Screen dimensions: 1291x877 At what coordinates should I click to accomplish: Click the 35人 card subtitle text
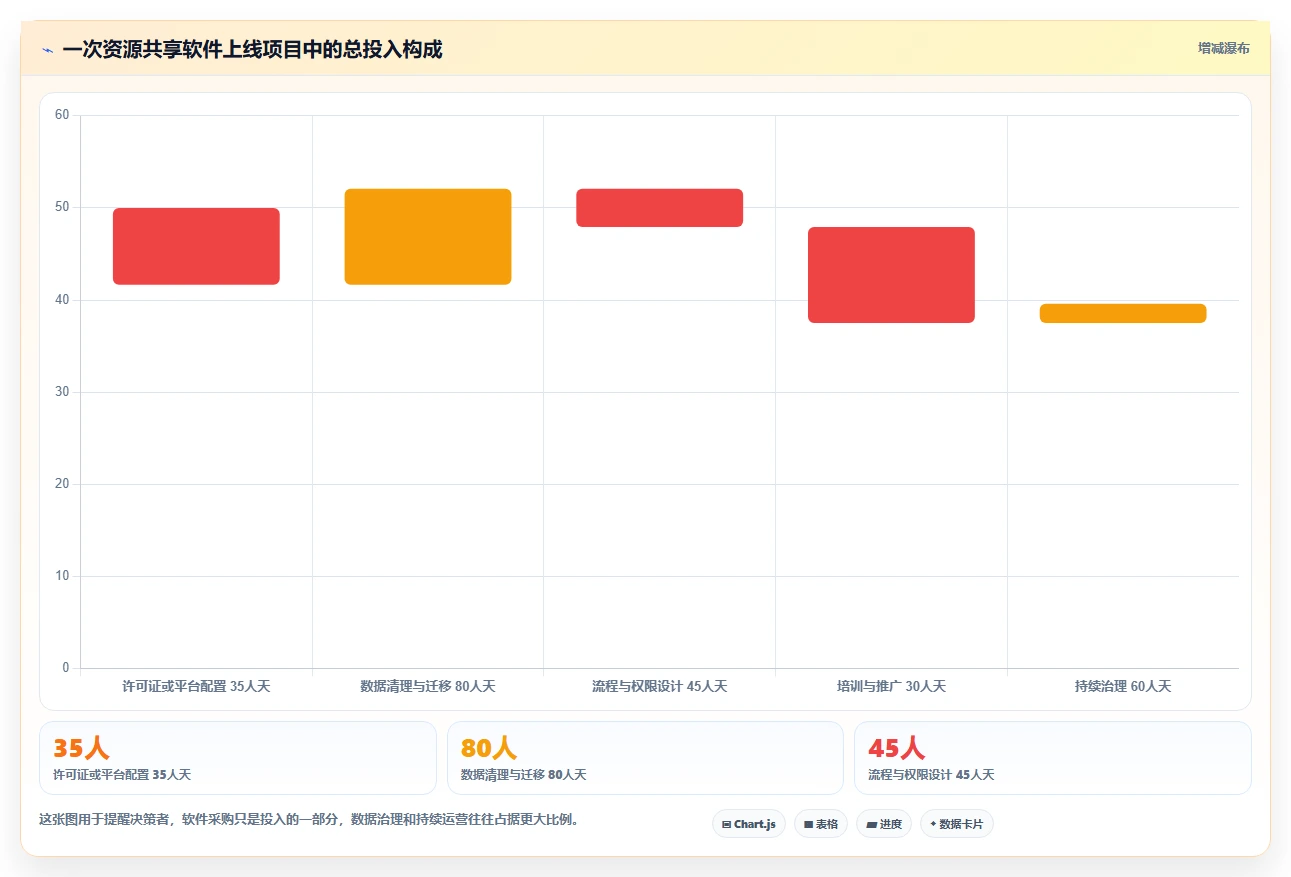(x=122, y=775)
